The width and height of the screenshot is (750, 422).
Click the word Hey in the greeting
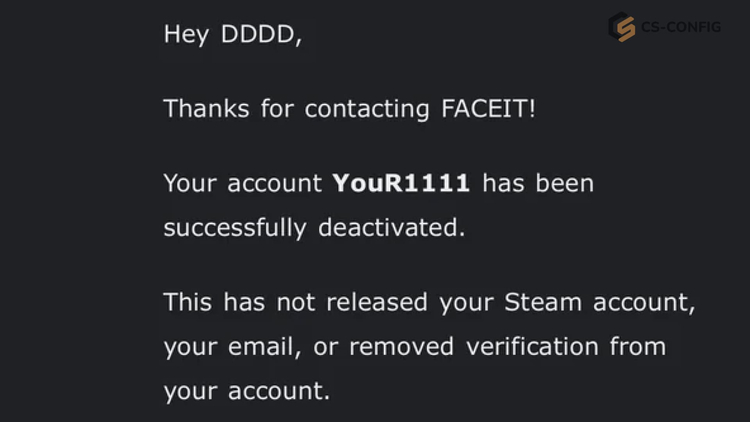click(187, 35)
